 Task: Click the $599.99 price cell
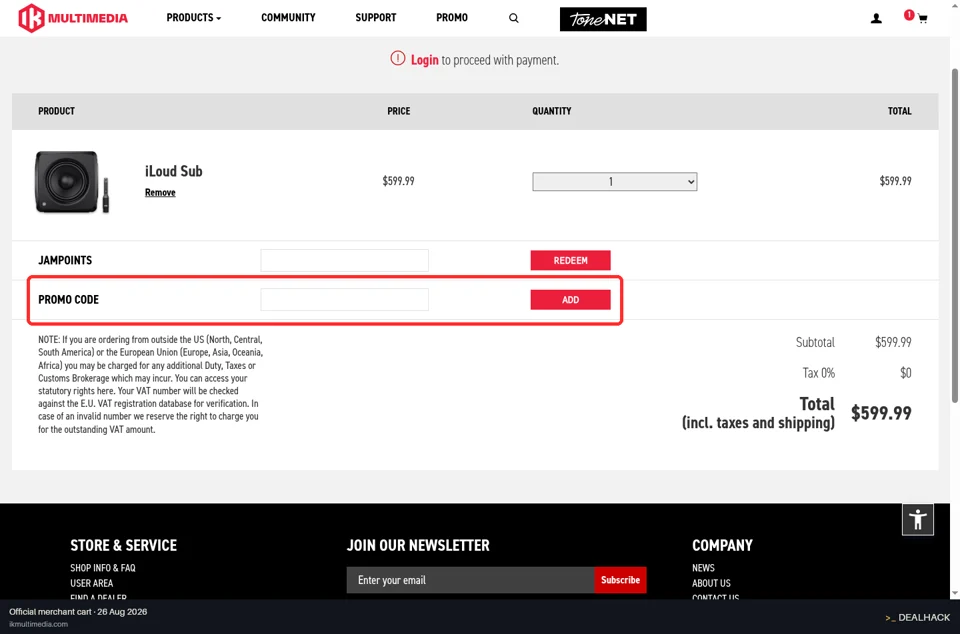(398, 181)
